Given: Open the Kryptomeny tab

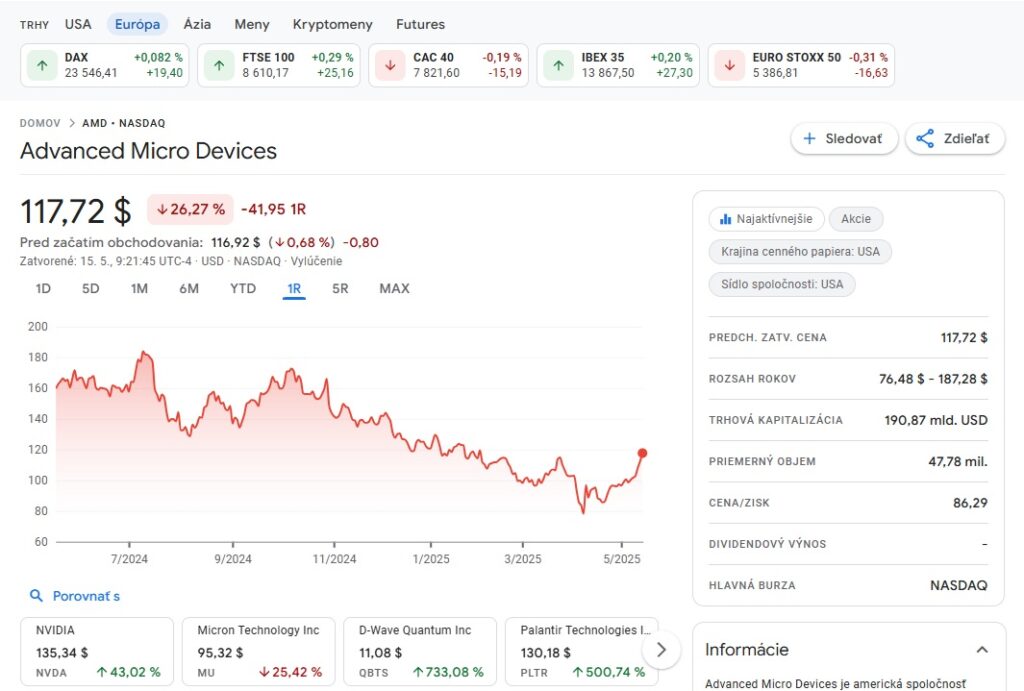Looking at the screenshot, I should (332, 24).
